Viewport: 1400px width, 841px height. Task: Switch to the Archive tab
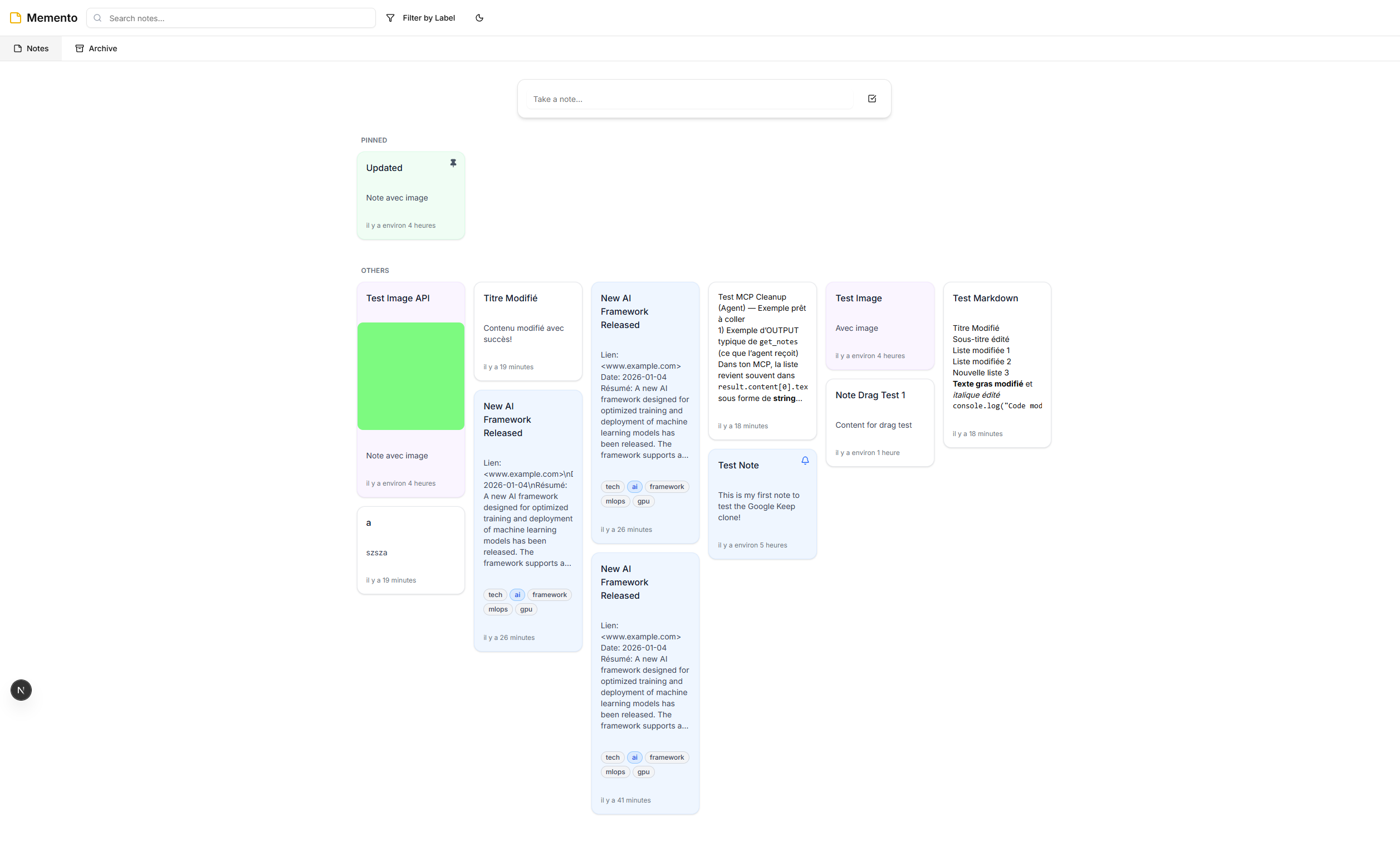pos(96,48)
